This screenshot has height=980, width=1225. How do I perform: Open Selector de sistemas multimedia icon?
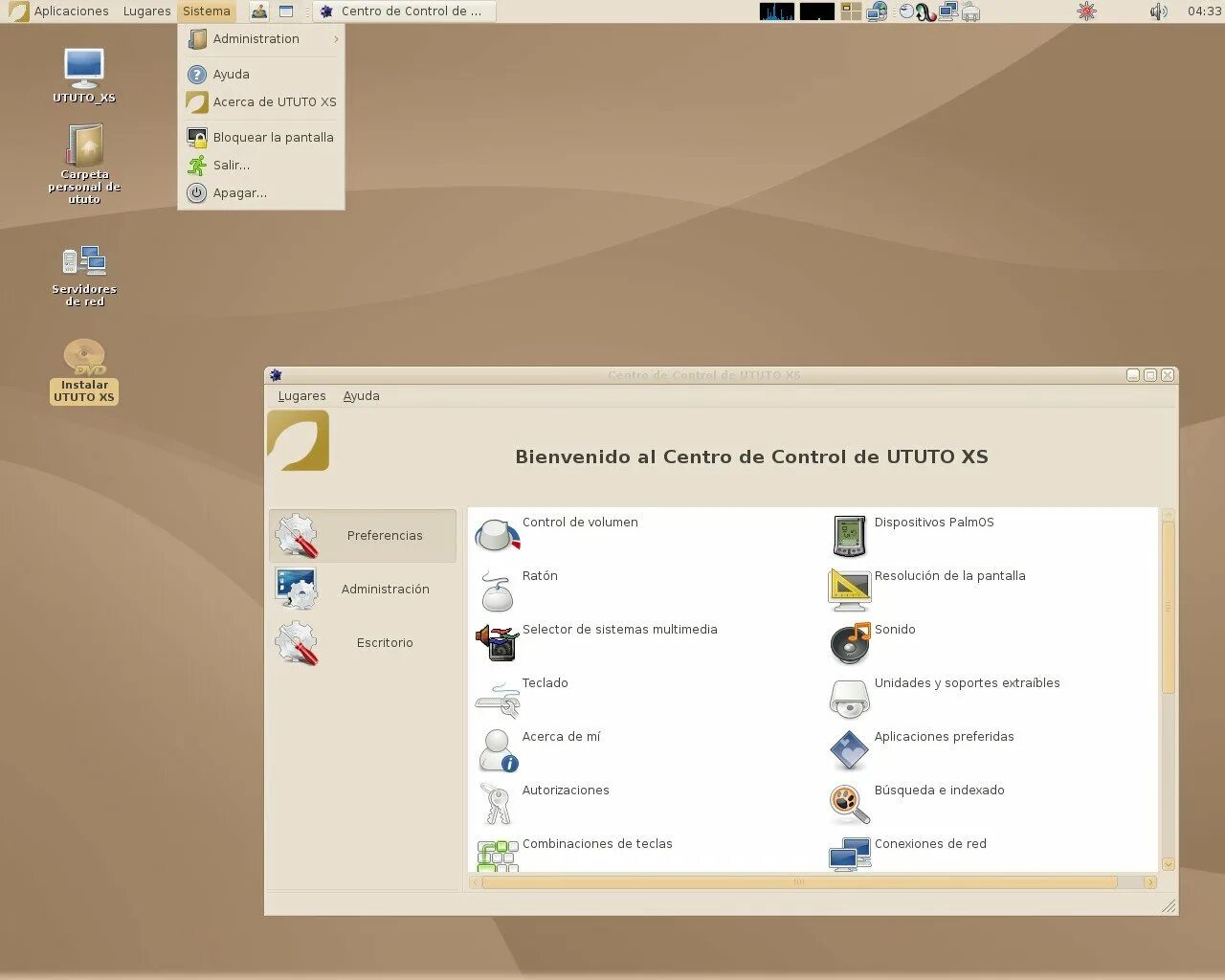point(498,642)
